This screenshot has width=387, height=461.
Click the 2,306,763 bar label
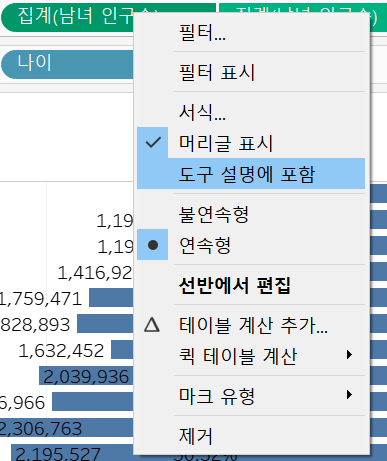tap(41, 428)
